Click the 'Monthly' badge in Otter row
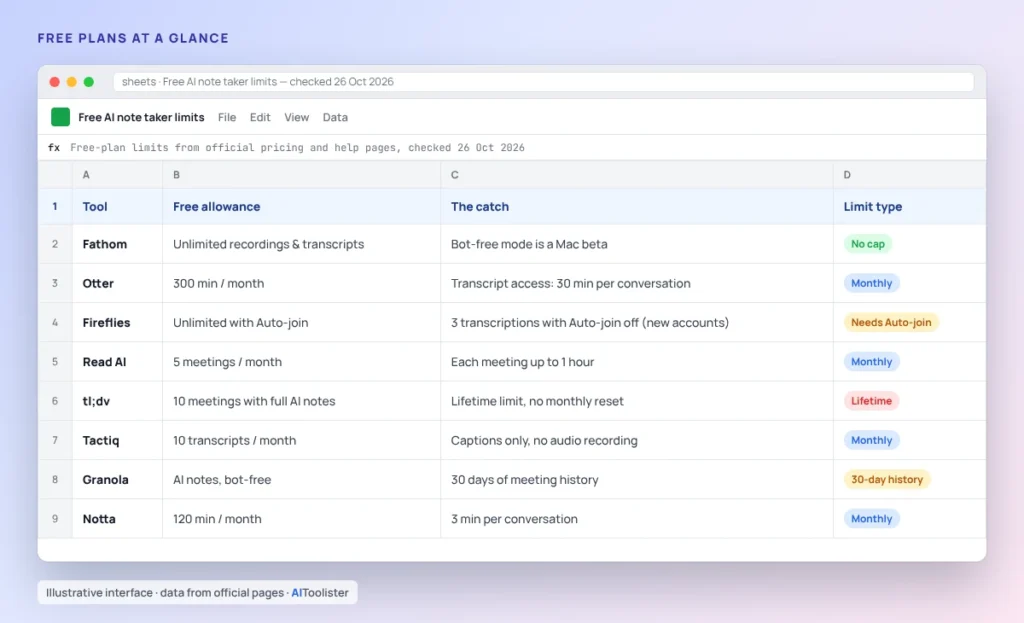The height and width of the screenshot is (623, 1024). (x=871, y=283)
